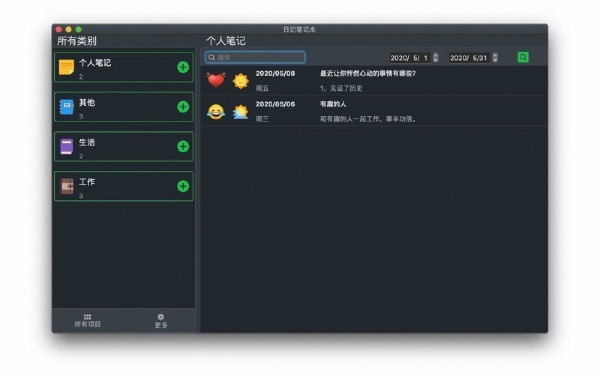Click the yellow sticky note icon for 个人笔记
Screen dimensions: 600x375
pyautogui.click(x=66, y=67)
